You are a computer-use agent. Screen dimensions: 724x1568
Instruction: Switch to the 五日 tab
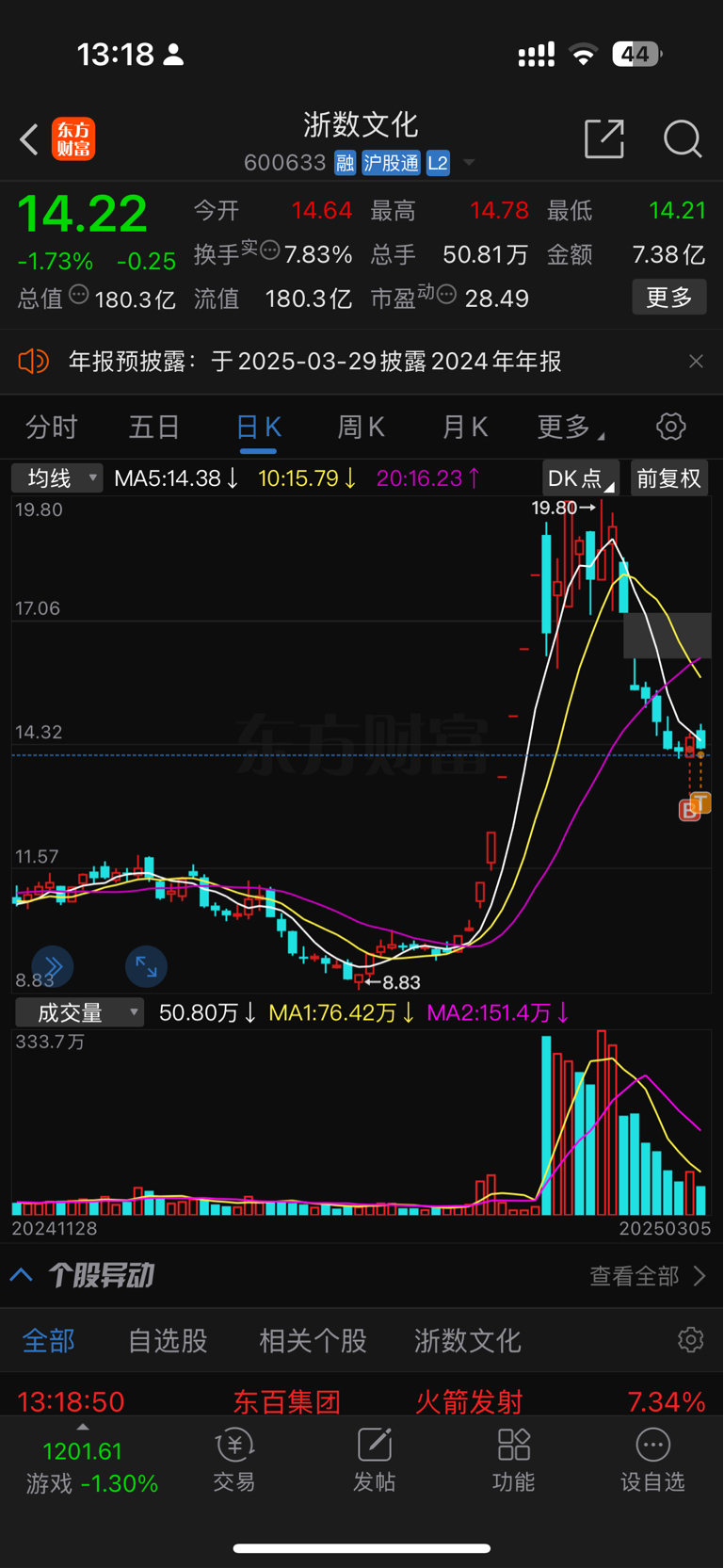click(x=154, y=428)
